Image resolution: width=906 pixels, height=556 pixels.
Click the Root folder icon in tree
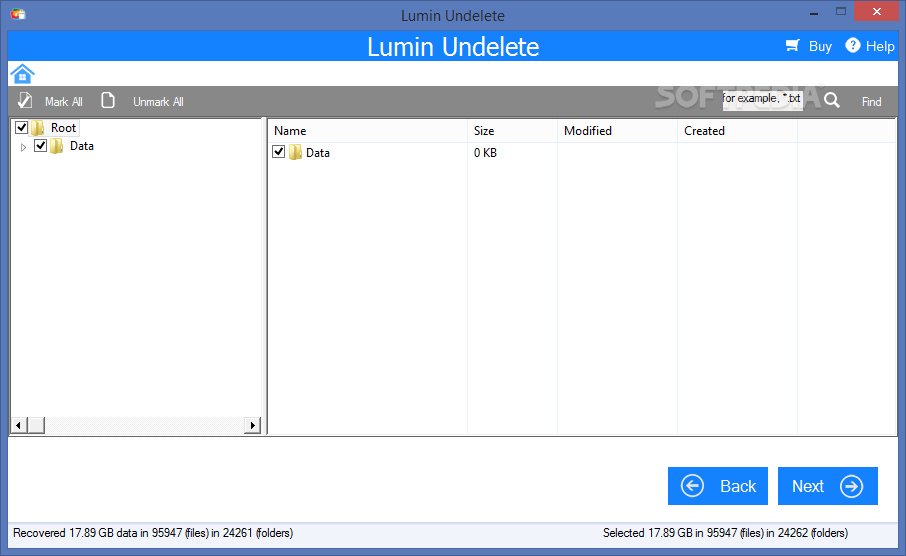[x=38, y=127]
